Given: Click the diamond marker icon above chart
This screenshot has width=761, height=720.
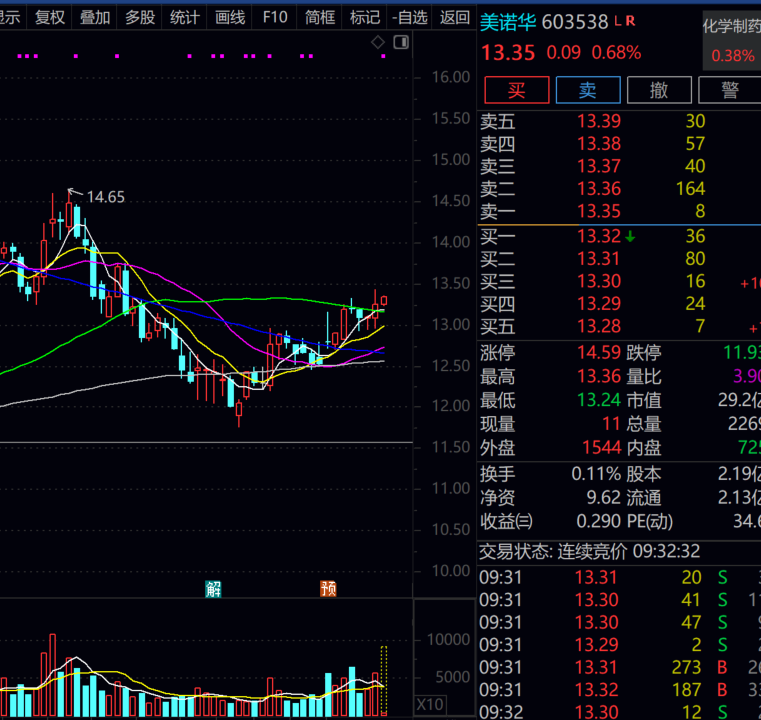Looking at the screenshot, I should tap(378, 42).
